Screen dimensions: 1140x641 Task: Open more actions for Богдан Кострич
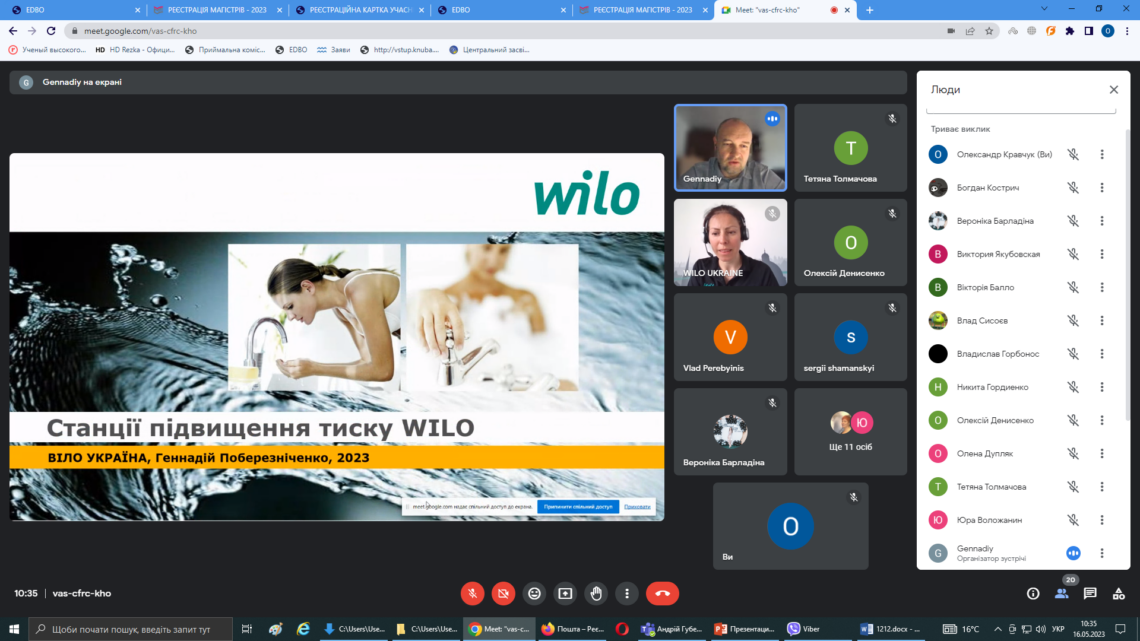(x=1102, y=188)
